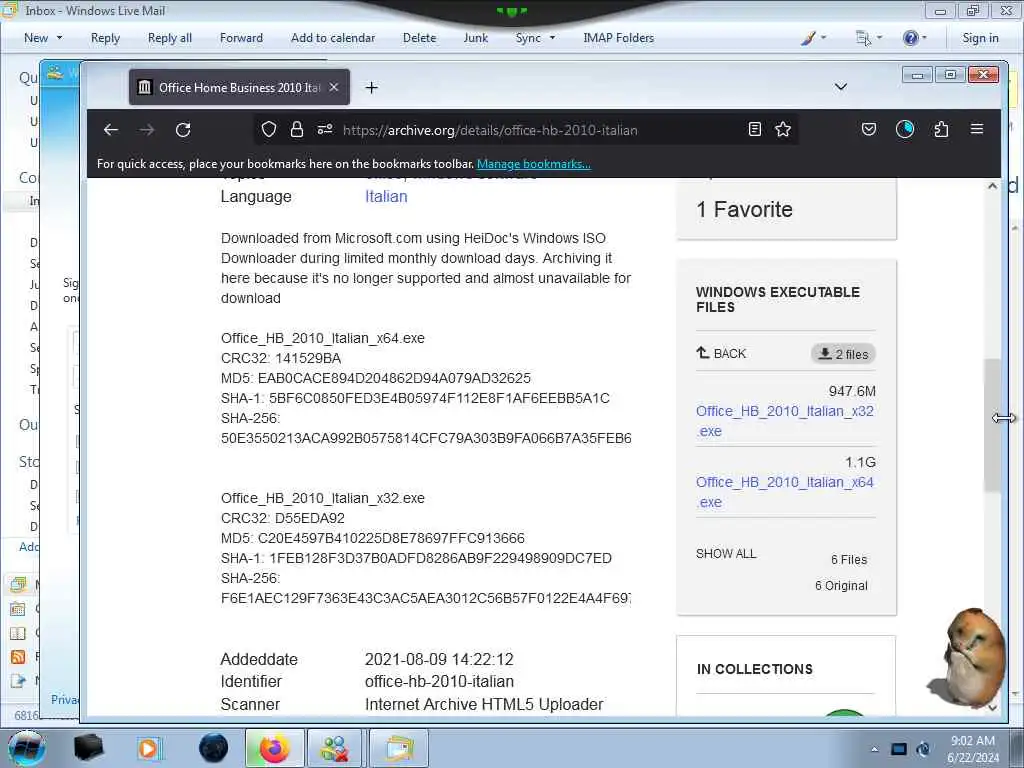Open the Pocket save icon
The image size is (1024, 768).
coord(869,129)
